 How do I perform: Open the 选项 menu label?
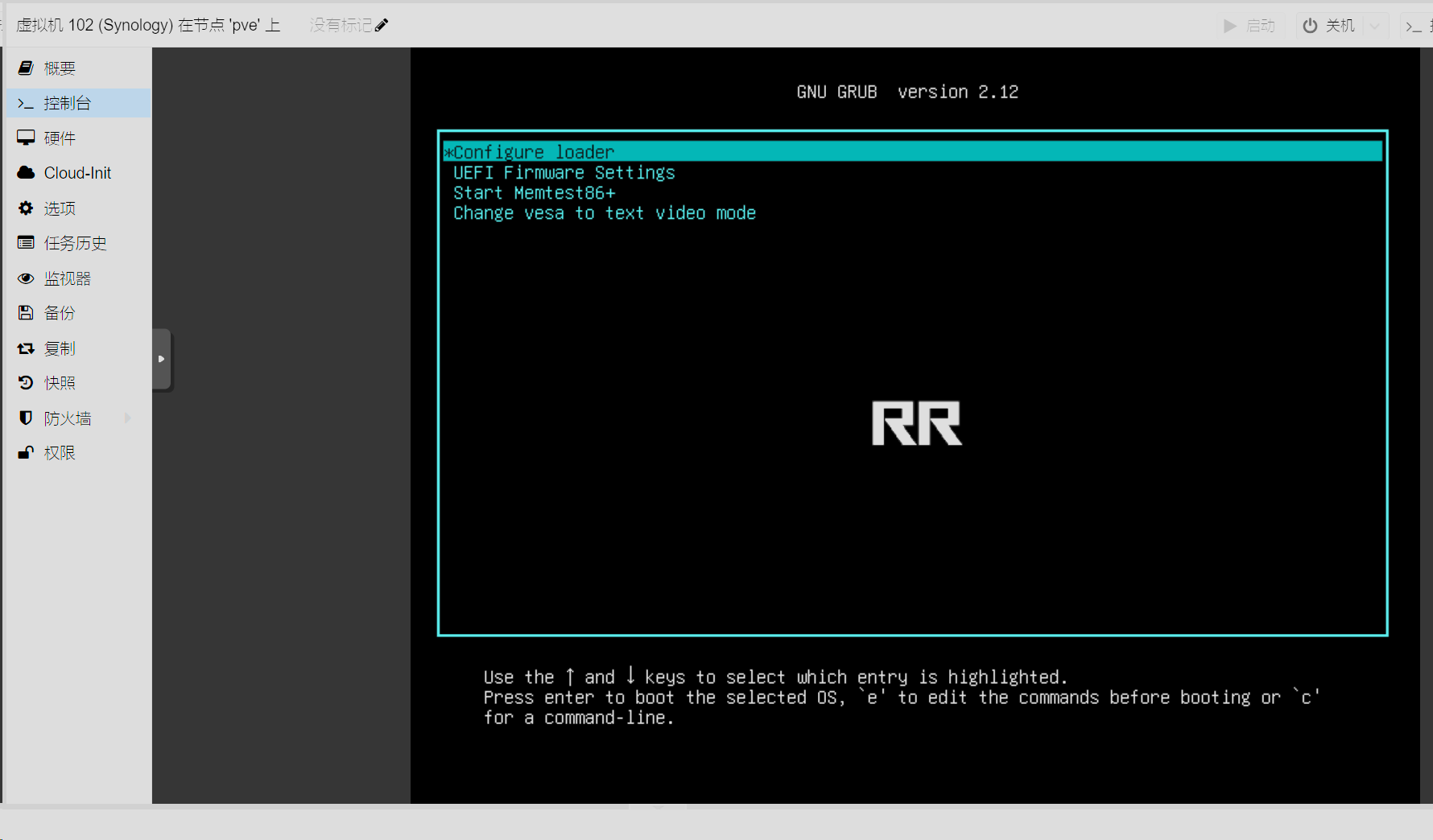click(x=60, y=208)
